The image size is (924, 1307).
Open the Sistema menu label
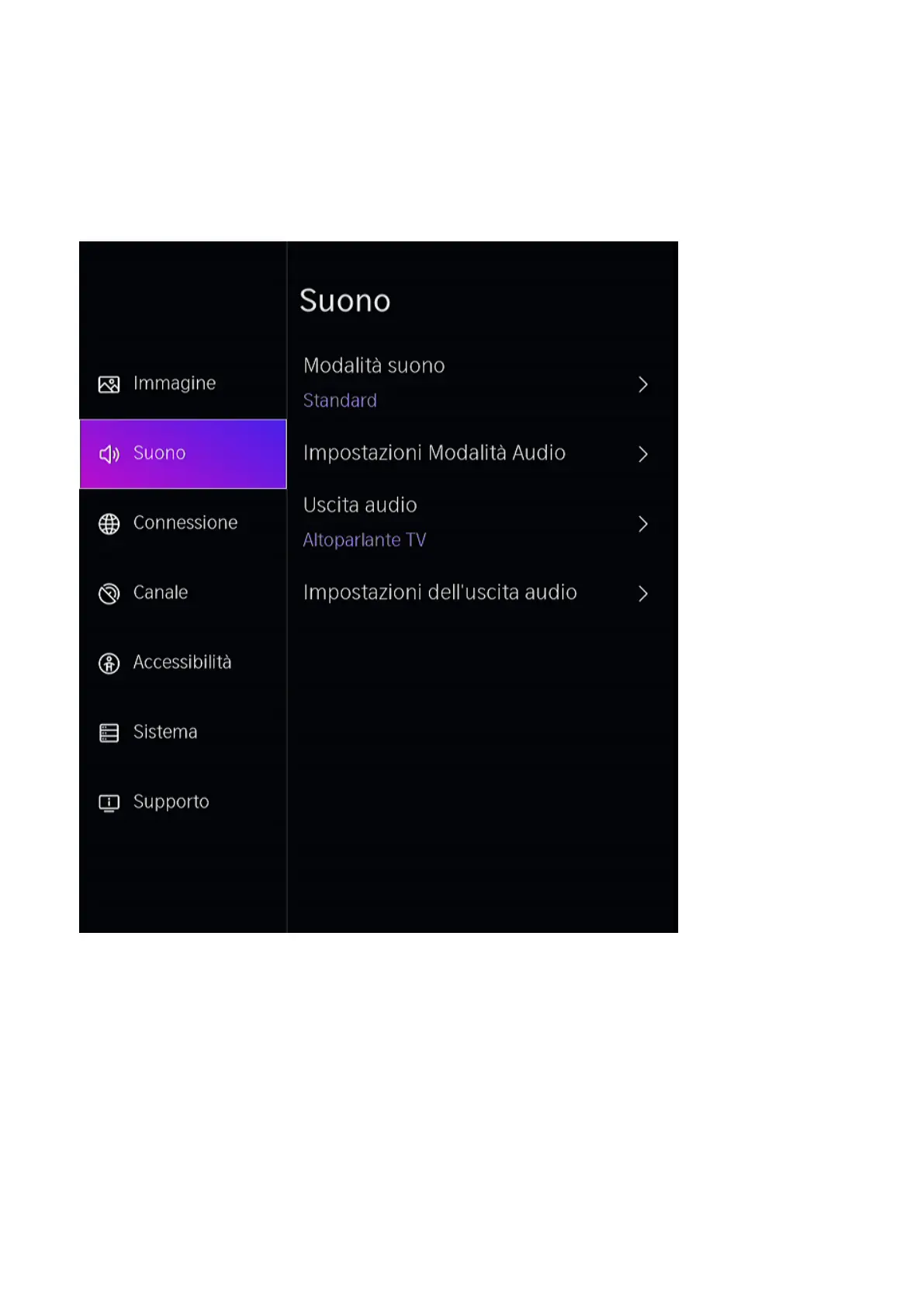pyautogui.click(x=165, y=732)
